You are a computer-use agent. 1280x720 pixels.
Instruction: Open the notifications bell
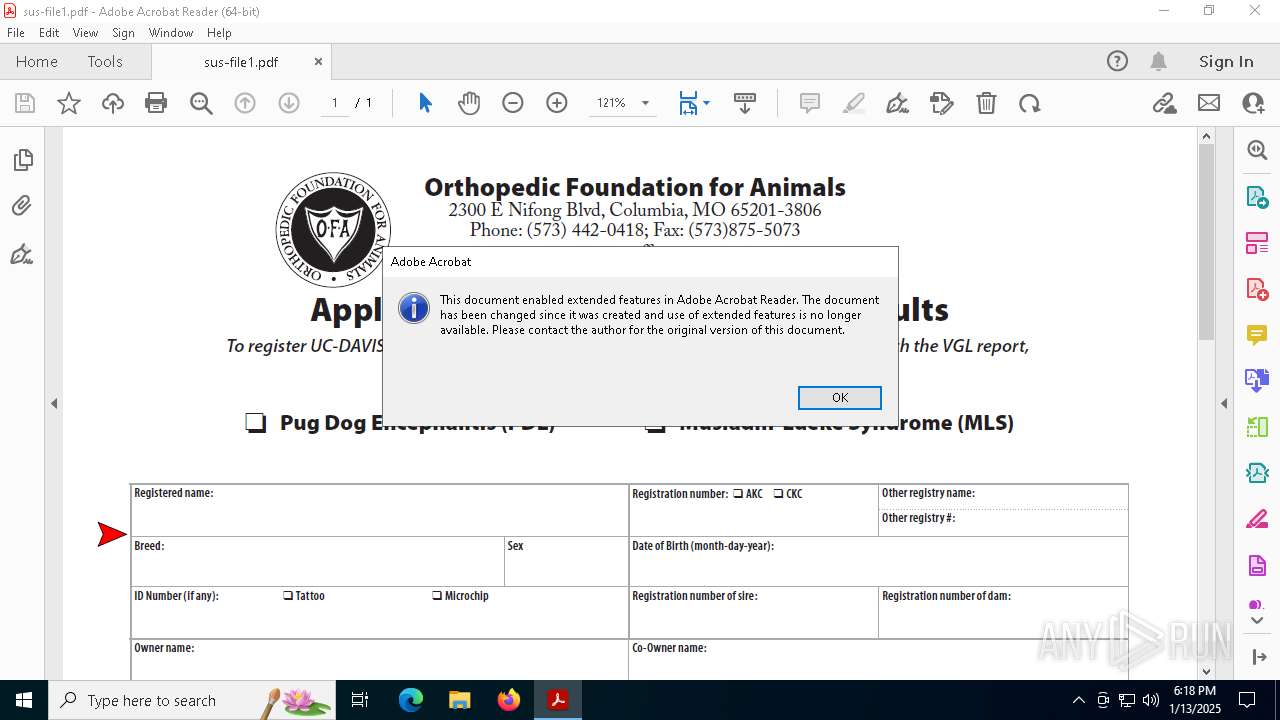pyautogui.click(x=1159, y=62)
